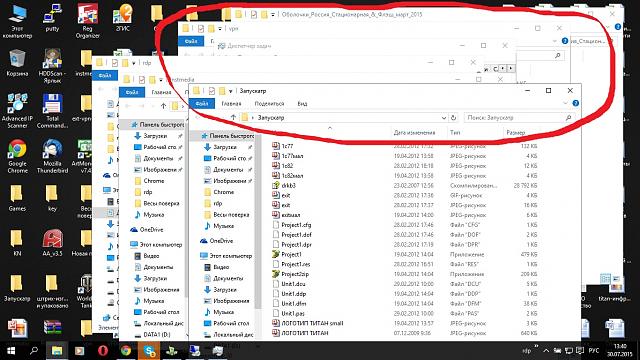Open quick access toolbar dropdown arrow in title
The image size is (640, 360).
pos(231,91)
